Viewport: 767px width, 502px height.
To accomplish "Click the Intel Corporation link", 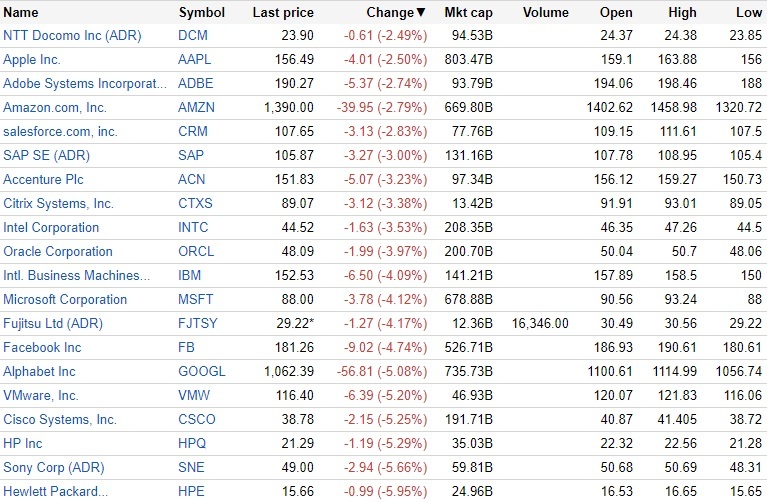I will click(x=51, y=227).
